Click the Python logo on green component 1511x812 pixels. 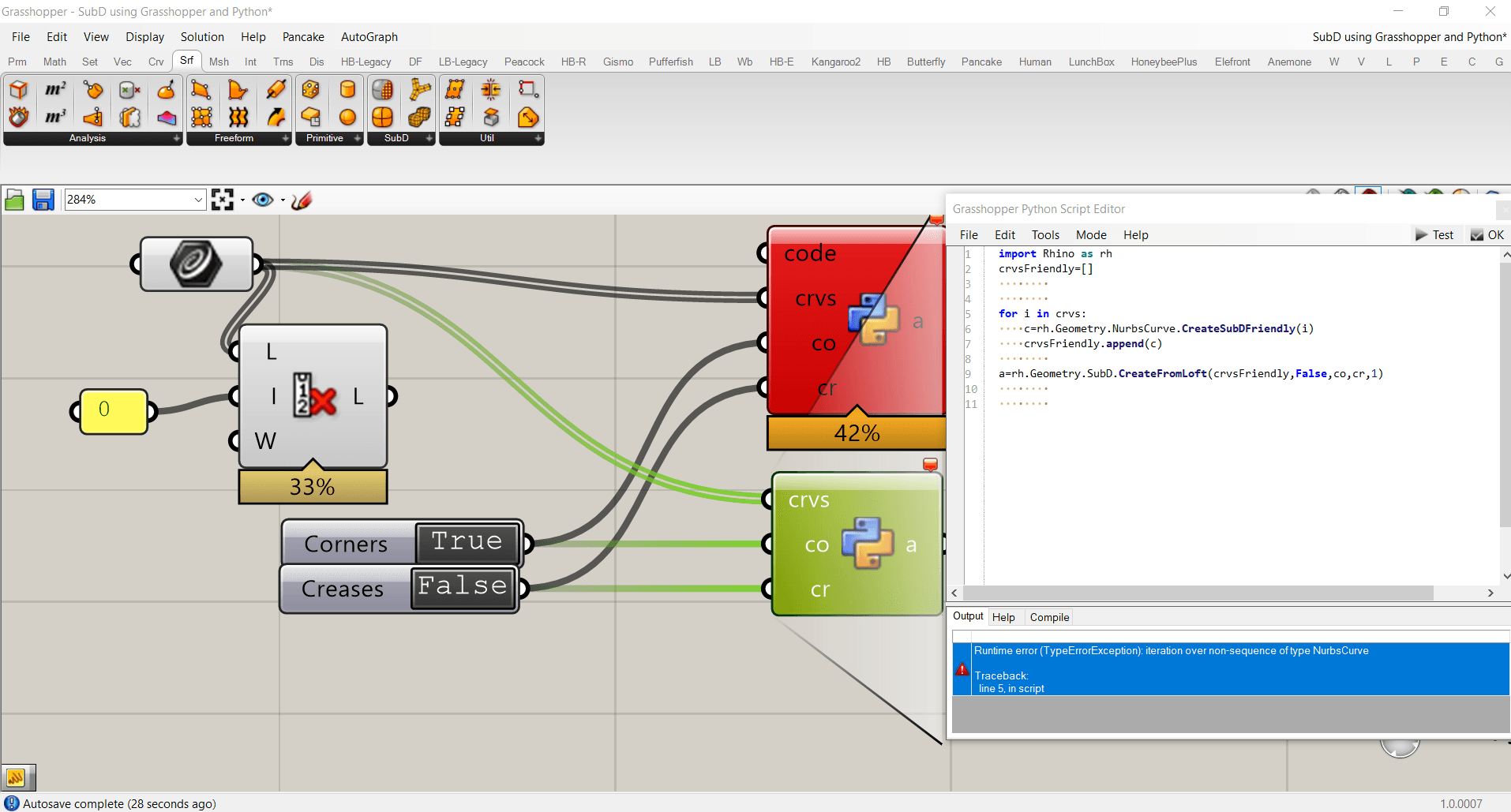[867, 543]
